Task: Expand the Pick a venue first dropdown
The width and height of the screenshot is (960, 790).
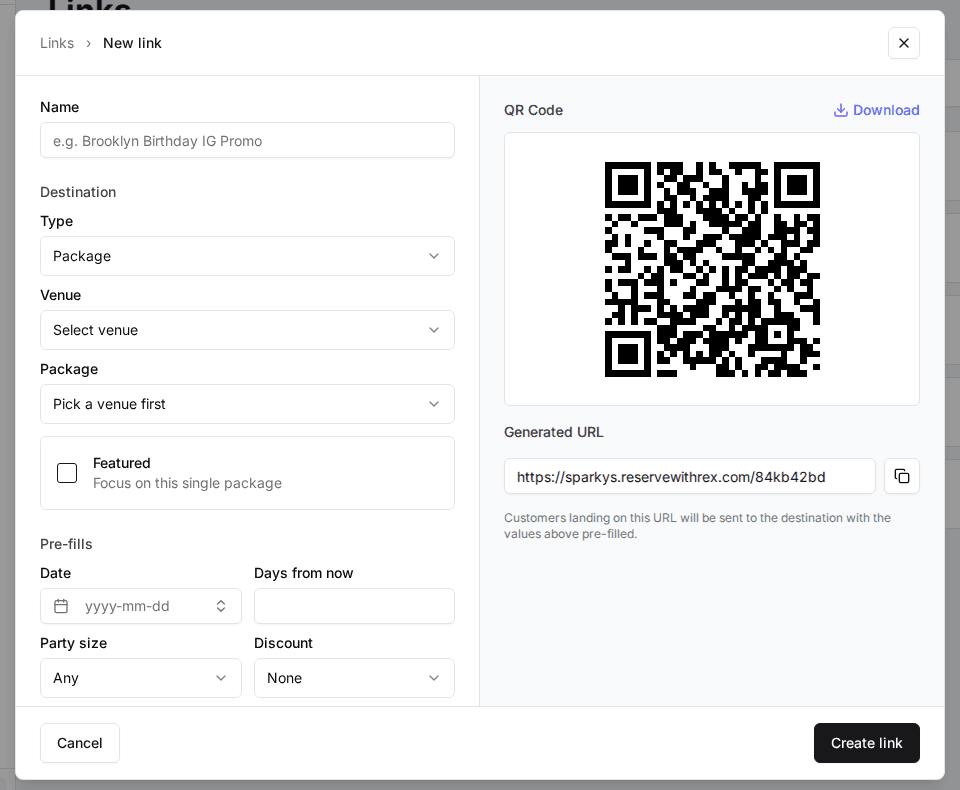Action: (x=247, y=404)
